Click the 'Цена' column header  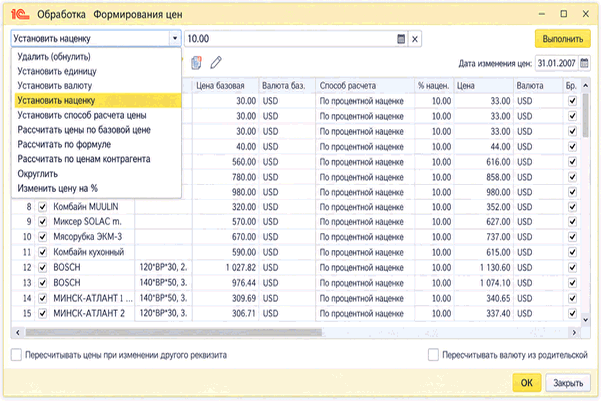click(x=484, y=86)
